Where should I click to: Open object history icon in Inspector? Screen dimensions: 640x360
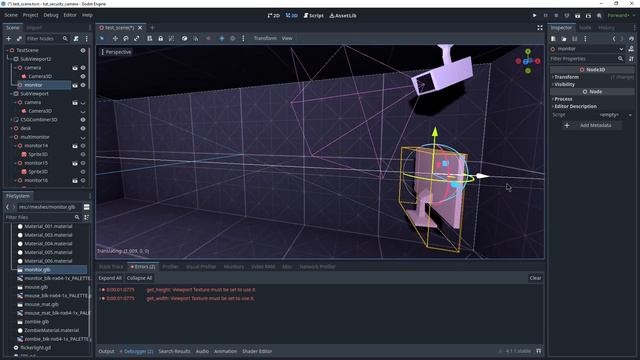631,39
